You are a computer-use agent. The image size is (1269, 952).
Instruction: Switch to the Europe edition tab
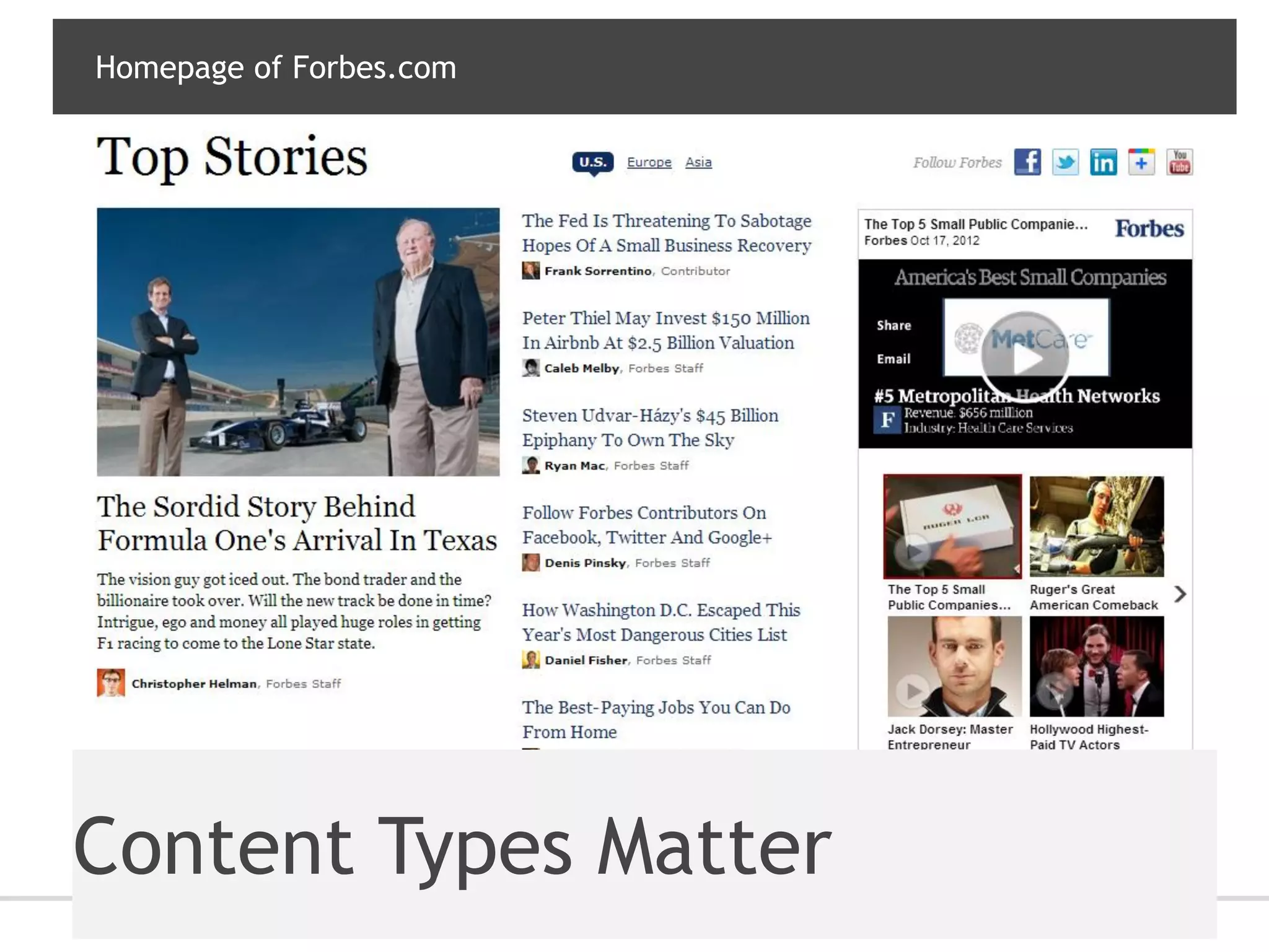click(x=649, y=162)
